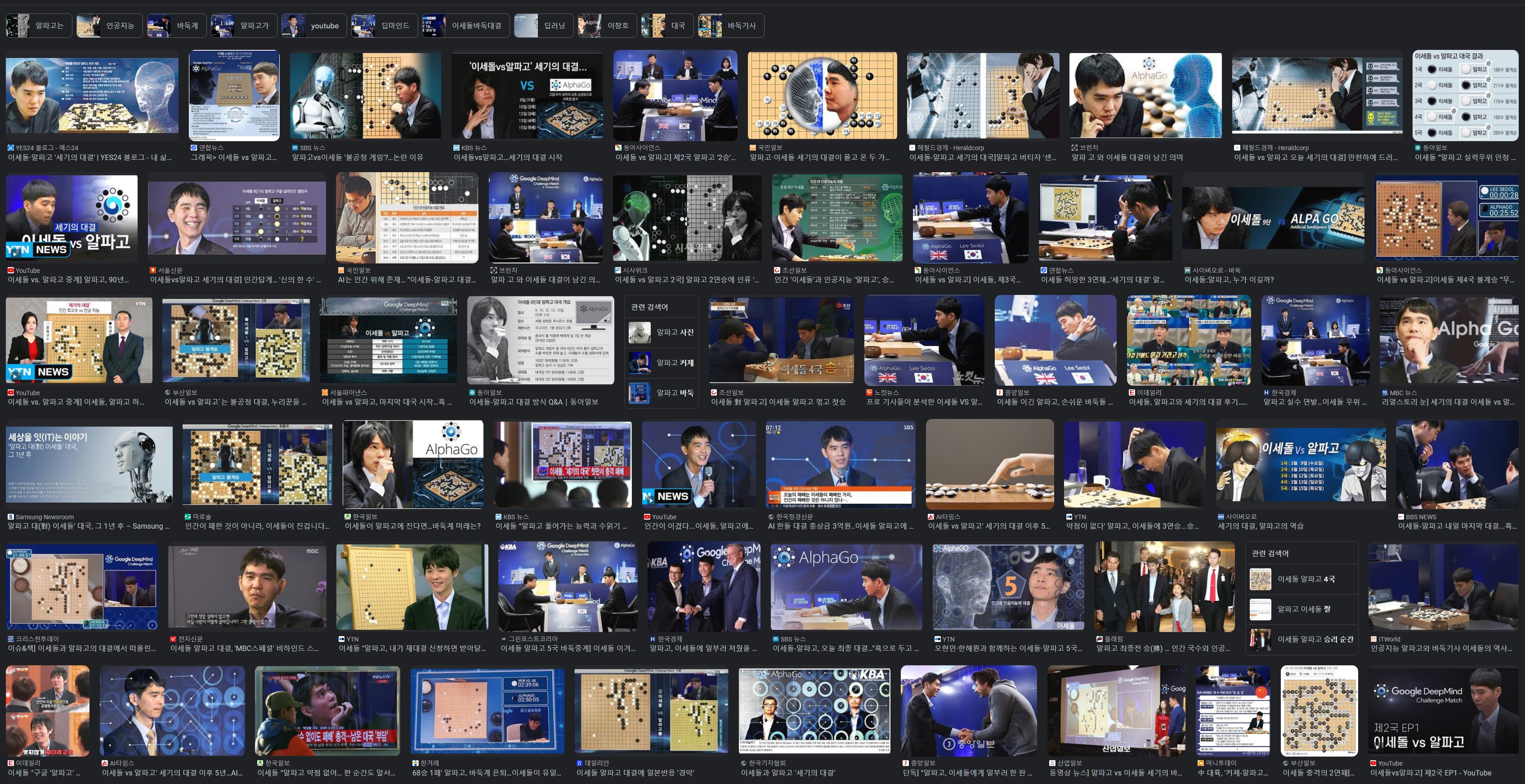
Task: Filter results with the 알파고는 chip
Action: click(x=39, y=26)
